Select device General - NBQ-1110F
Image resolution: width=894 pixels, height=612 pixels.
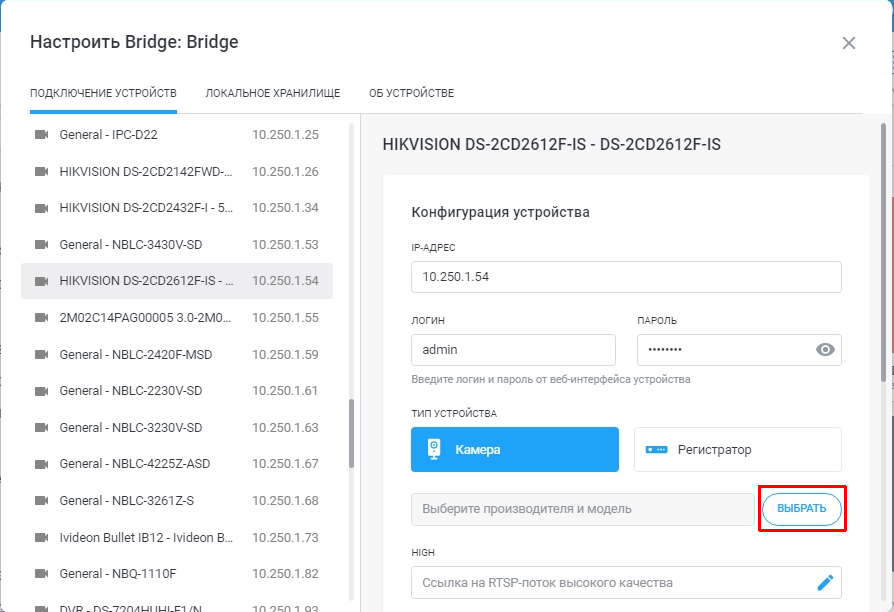tap(177, 574)
